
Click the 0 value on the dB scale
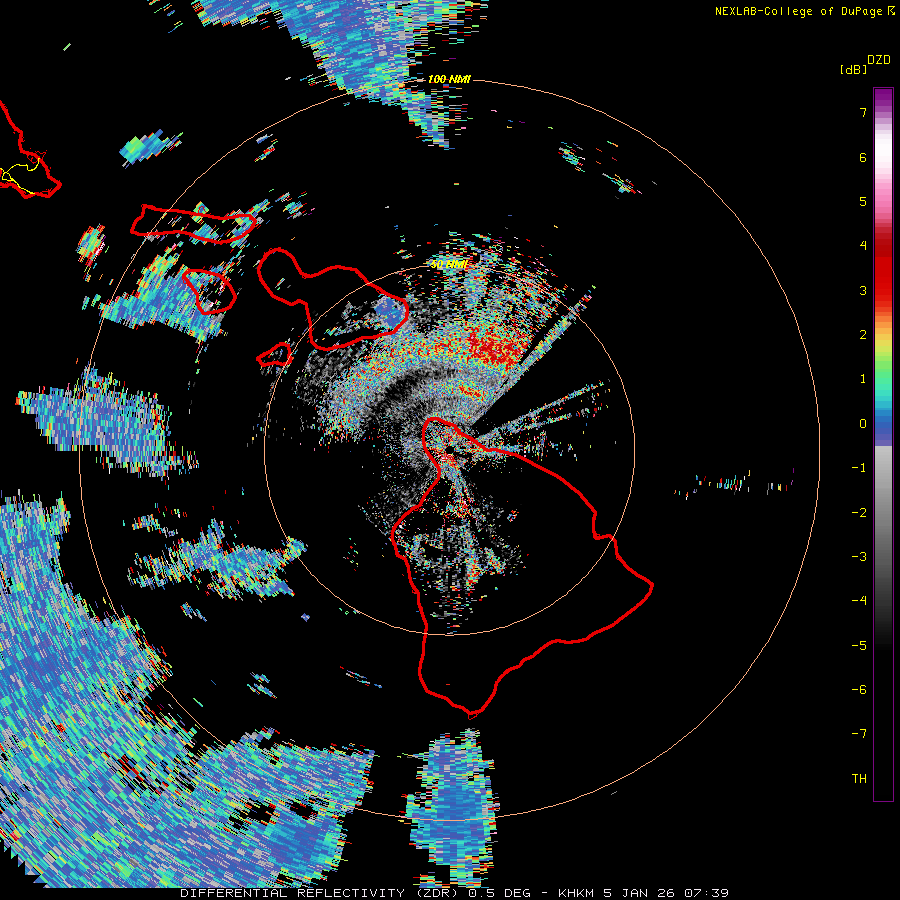click(863, 424)
